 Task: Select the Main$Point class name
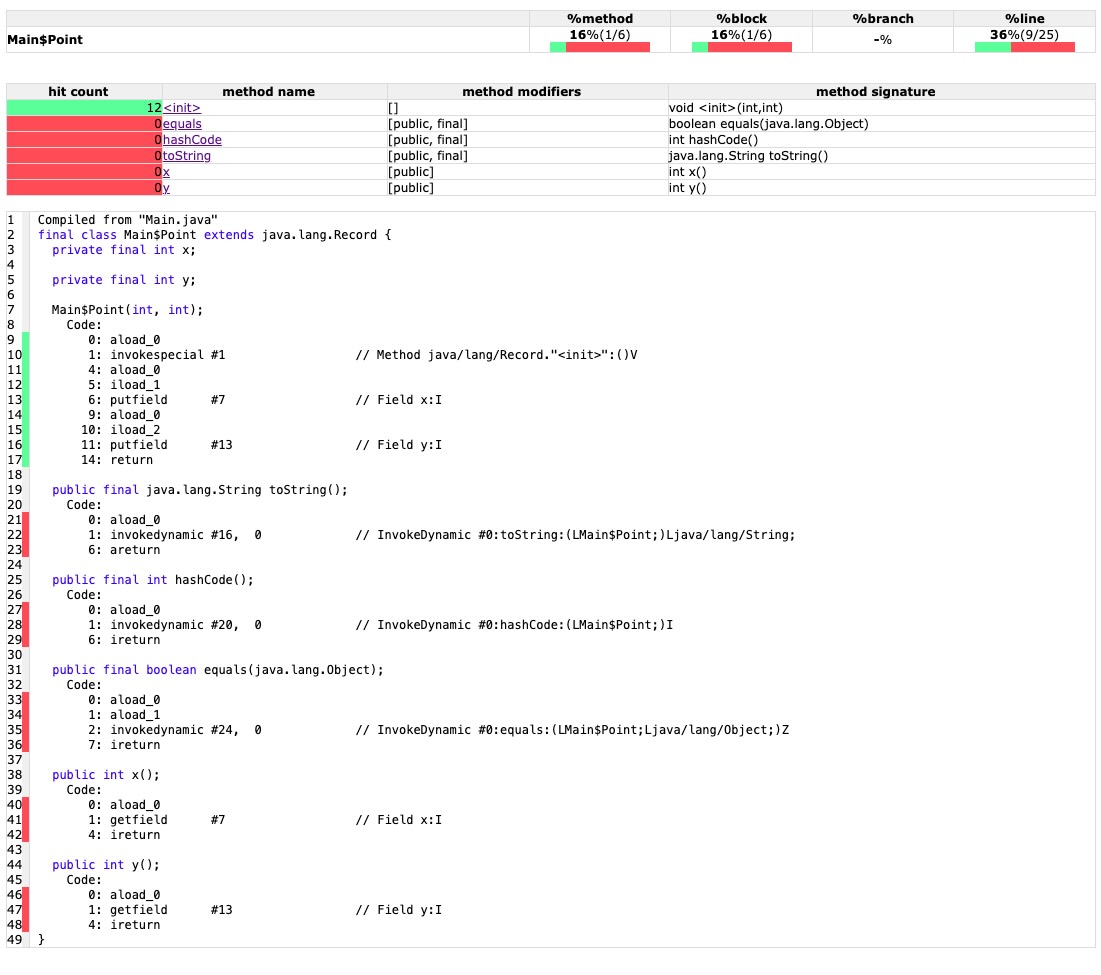(45, 39)
